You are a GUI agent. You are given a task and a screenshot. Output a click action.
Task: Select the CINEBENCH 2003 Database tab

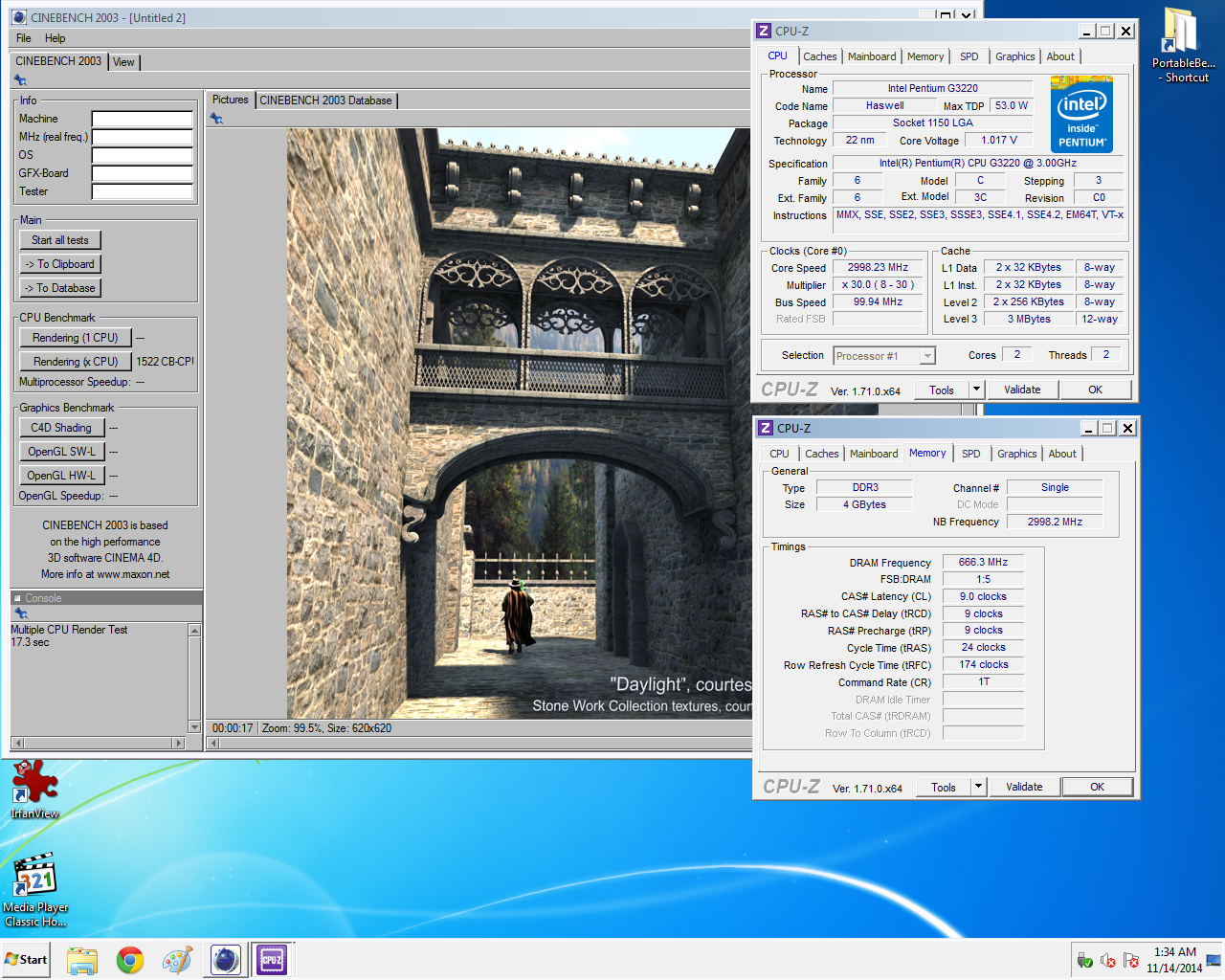pos(325,100)
